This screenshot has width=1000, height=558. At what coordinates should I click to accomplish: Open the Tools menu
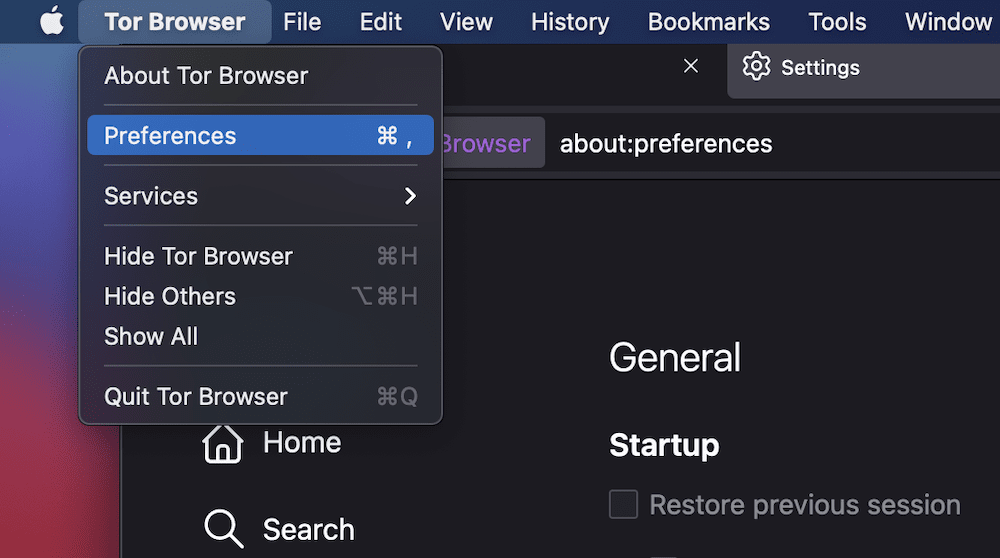(837, 22)
